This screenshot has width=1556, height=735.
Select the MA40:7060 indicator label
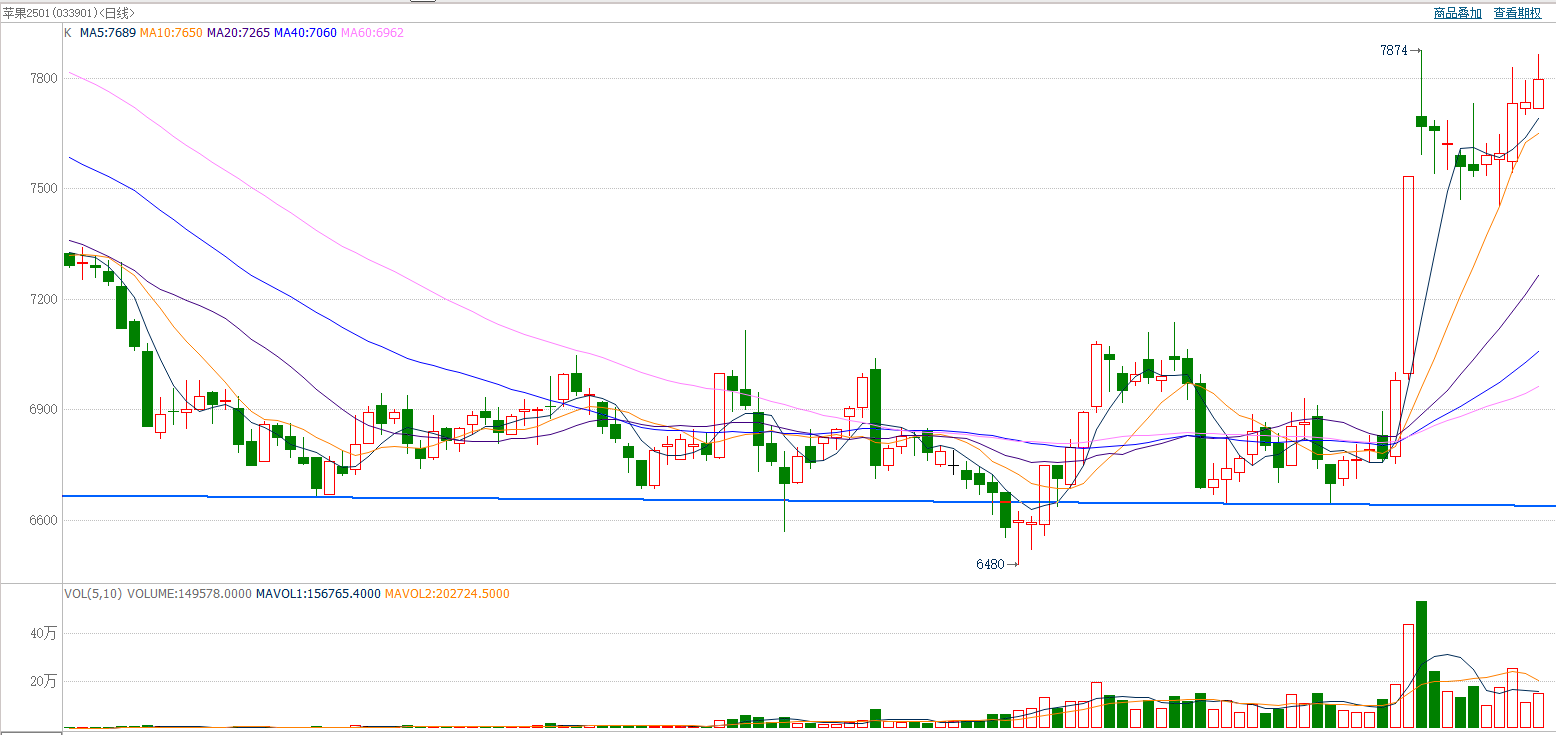point(305,33)
